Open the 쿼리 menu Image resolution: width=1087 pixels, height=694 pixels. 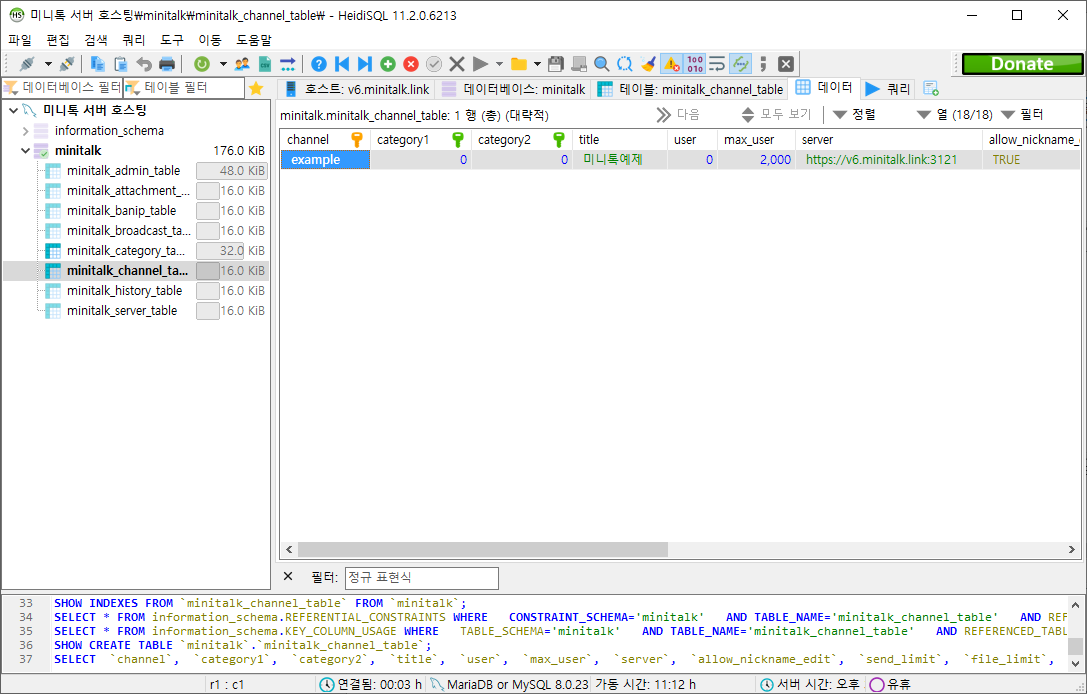pyautogui.click(x=134, y=40)
